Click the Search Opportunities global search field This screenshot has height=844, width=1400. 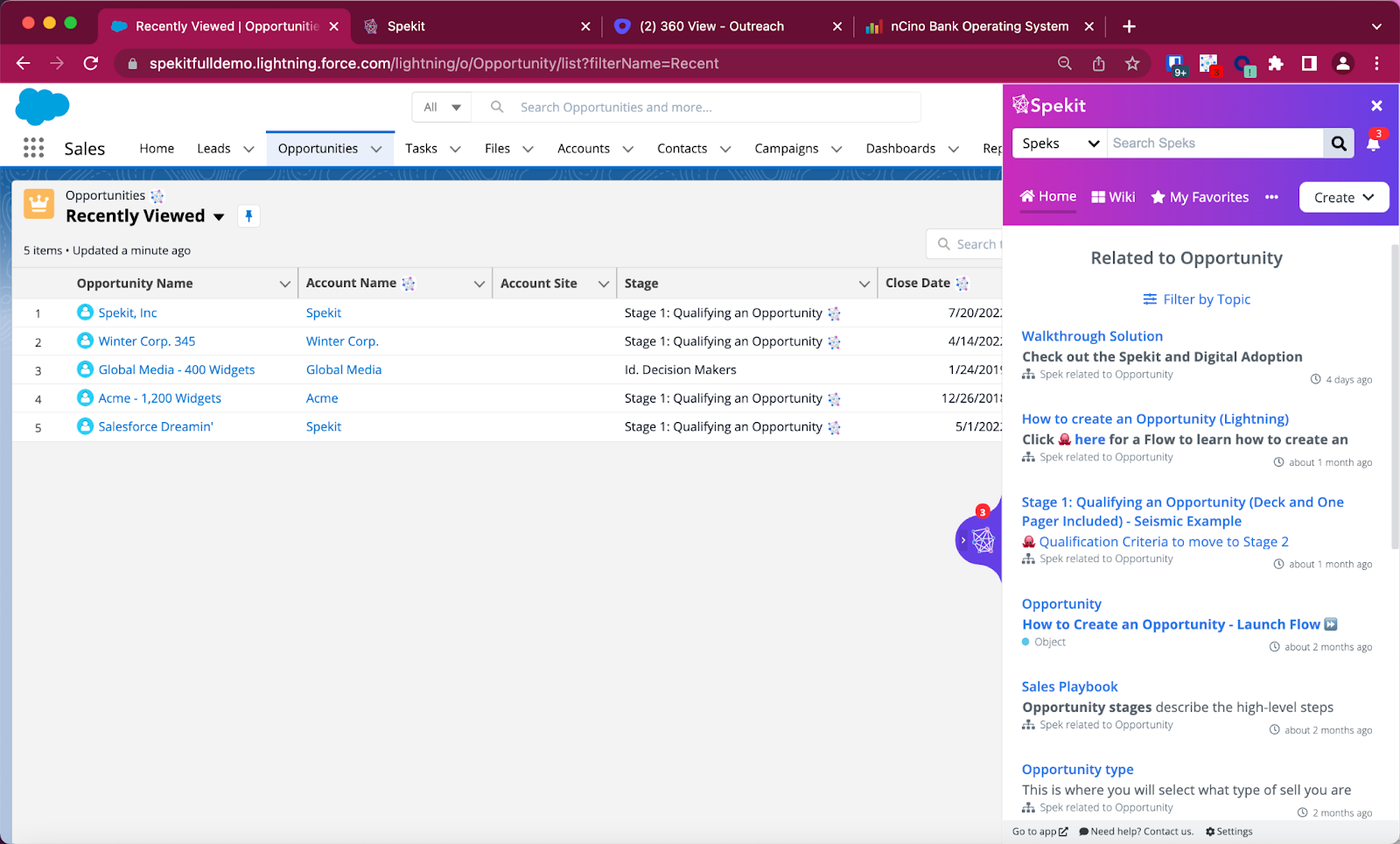696,107
